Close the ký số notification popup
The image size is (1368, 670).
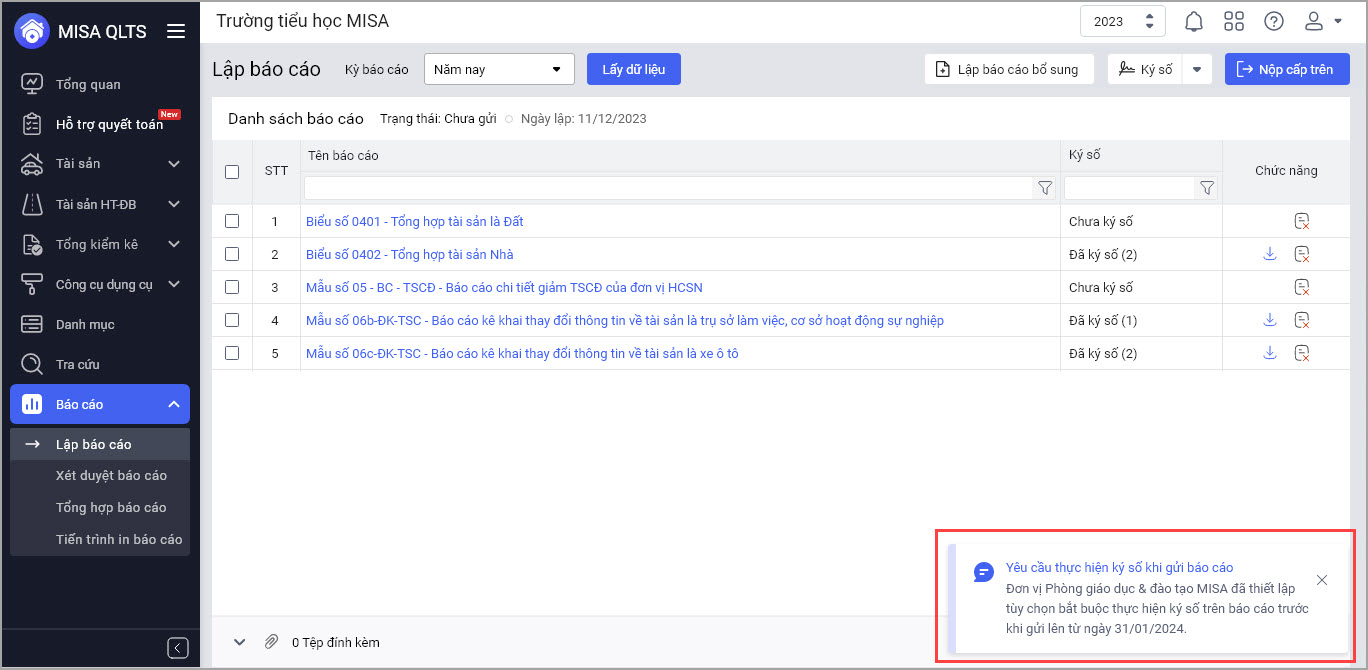(x=1322, y=580)
